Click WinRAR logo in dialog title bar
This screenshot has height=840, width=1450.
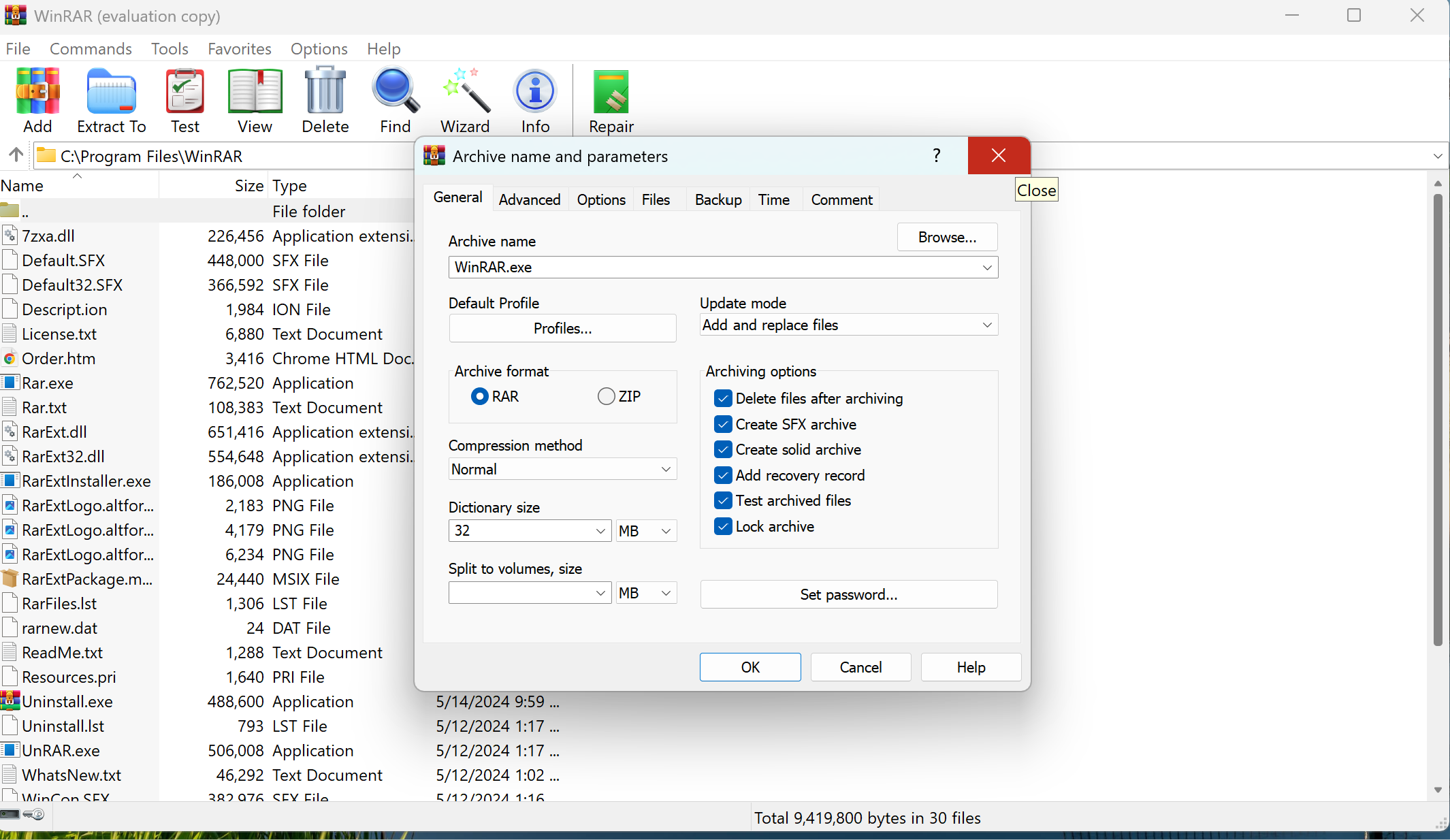[x=434, y=156]
